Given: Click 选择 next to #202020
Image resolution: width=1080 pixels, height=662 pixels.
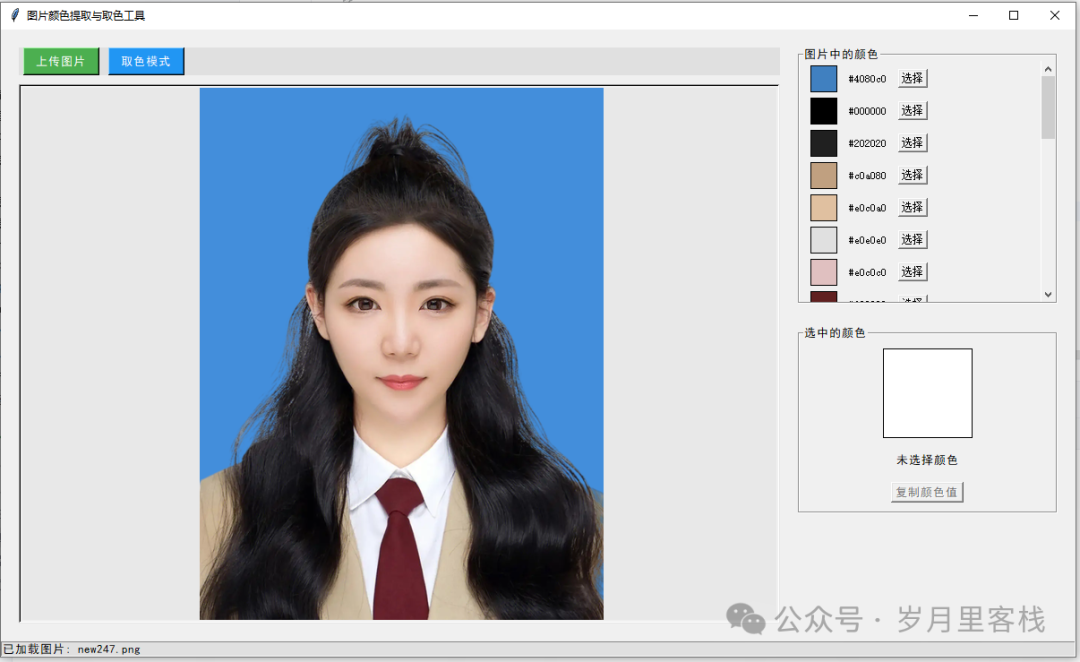Looking at the screenshot, I should pyautogui.click(x=913, y=143).
